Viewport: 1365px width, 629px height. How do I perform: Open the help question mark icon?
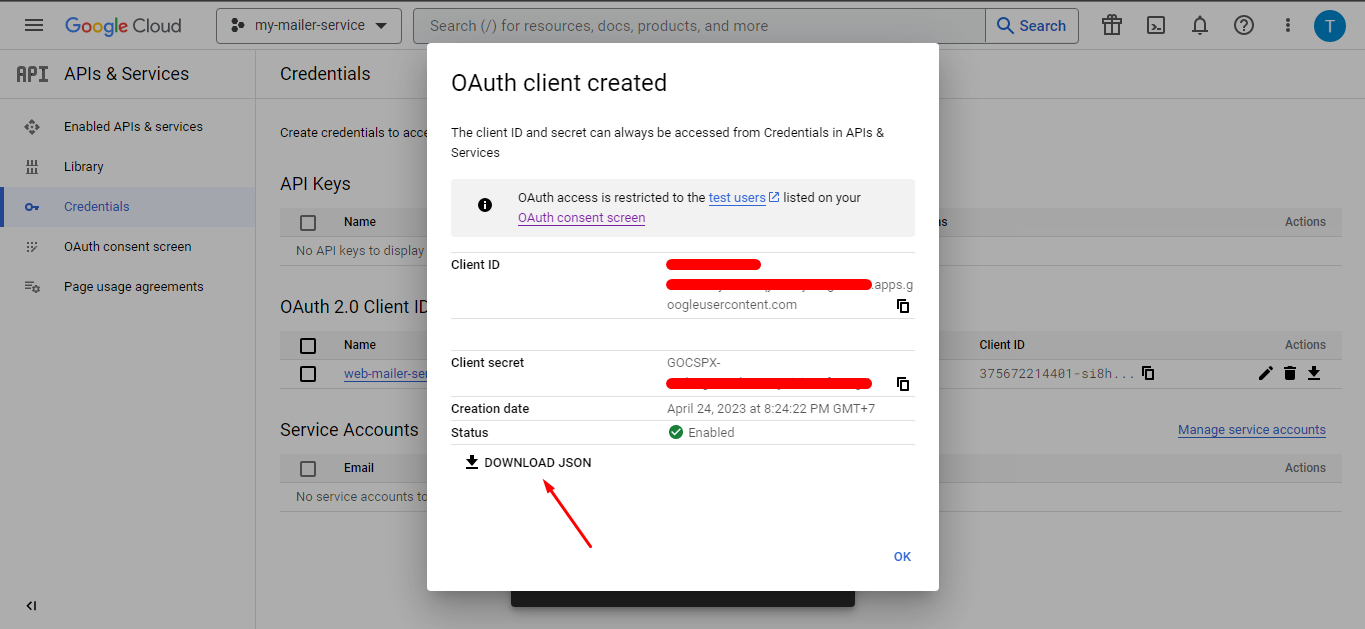click(1243, 25)
